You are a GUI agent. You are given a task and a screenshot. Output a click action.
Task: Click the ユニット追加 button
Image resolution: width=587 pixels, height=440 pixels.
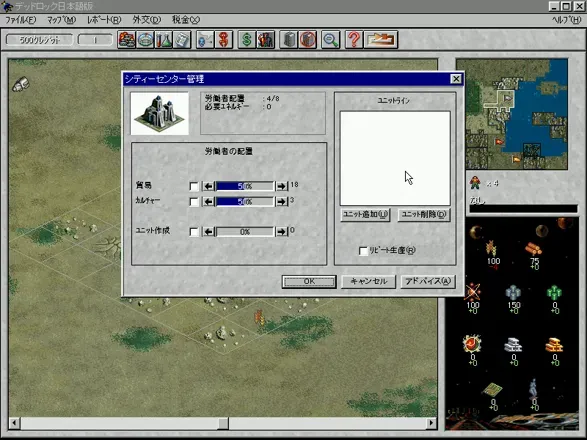pyautogui.click(x=365, y=215)
